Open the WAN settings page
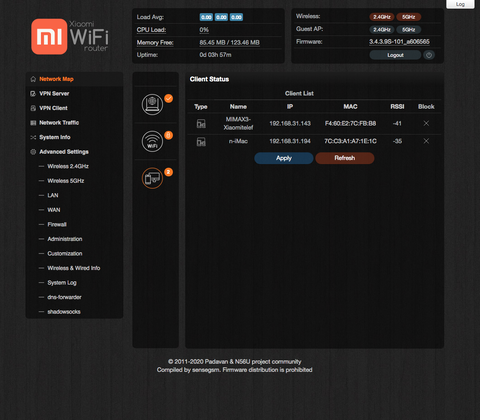This screenshot has width=480, height=420. tap(54, 210)
